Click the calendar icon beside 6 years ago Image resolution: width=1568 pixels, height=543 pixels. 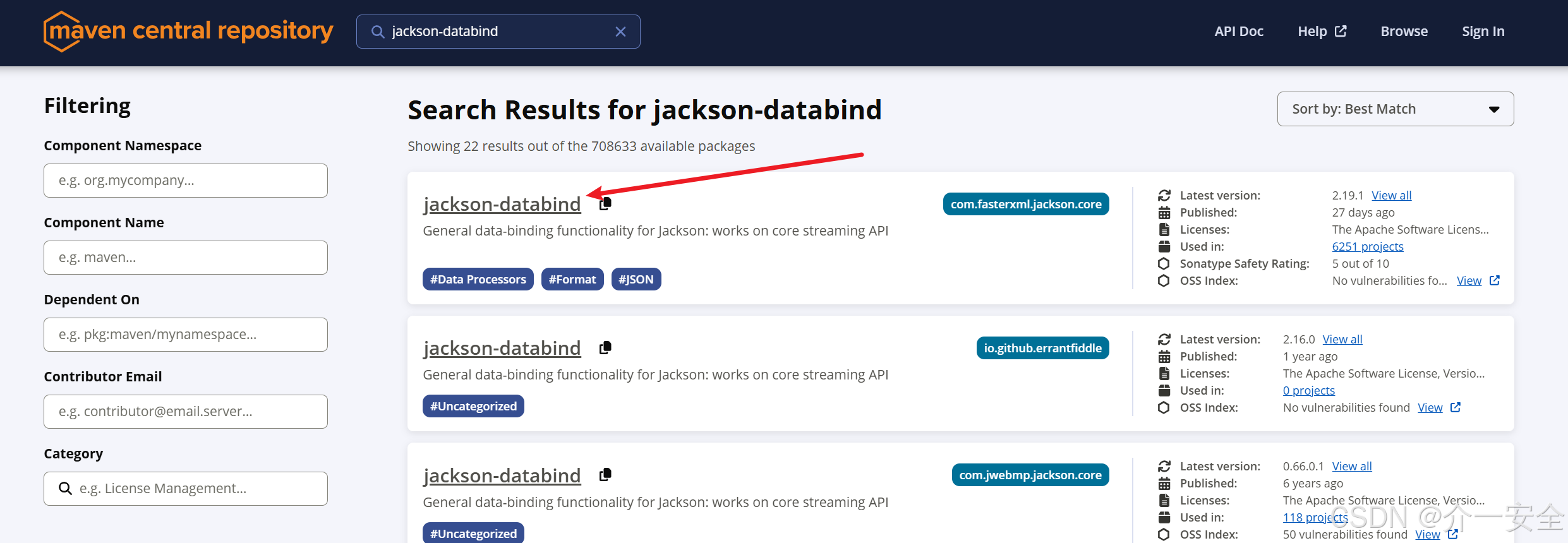tap(1164, 483)
